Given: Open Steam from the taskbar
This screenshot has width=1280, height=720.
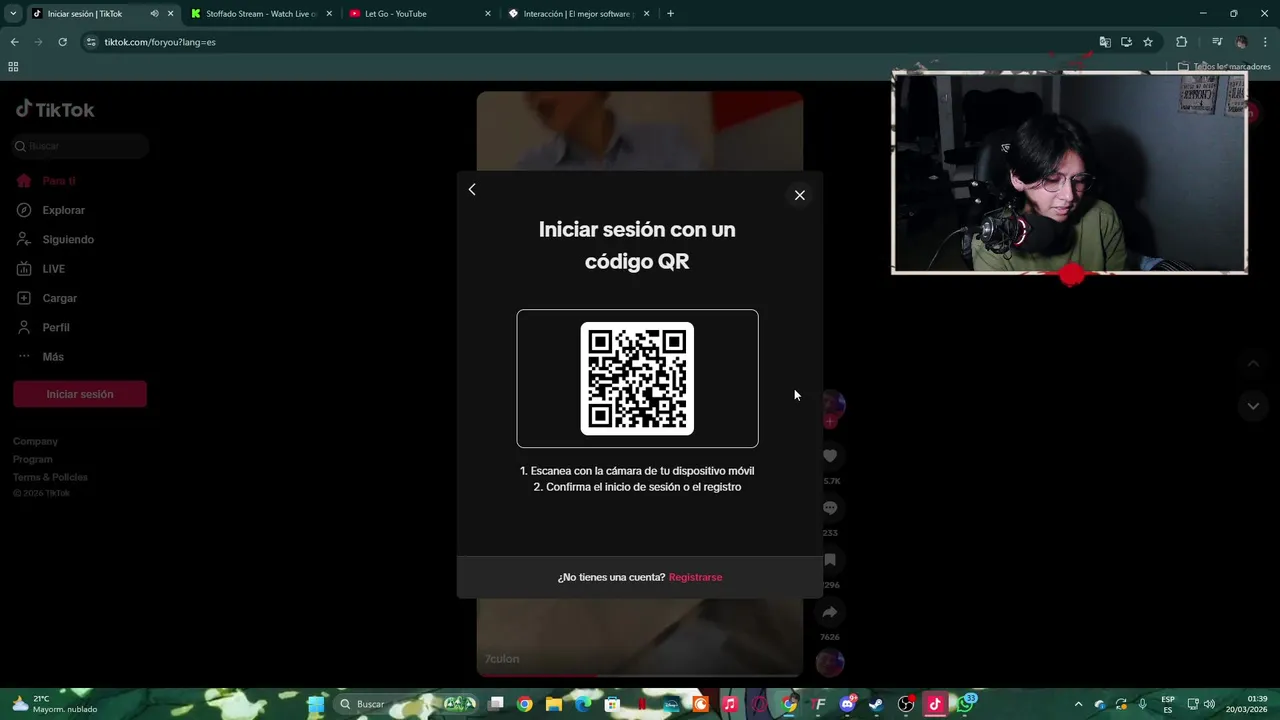Looking at the screenshot, I should [876, 704].
